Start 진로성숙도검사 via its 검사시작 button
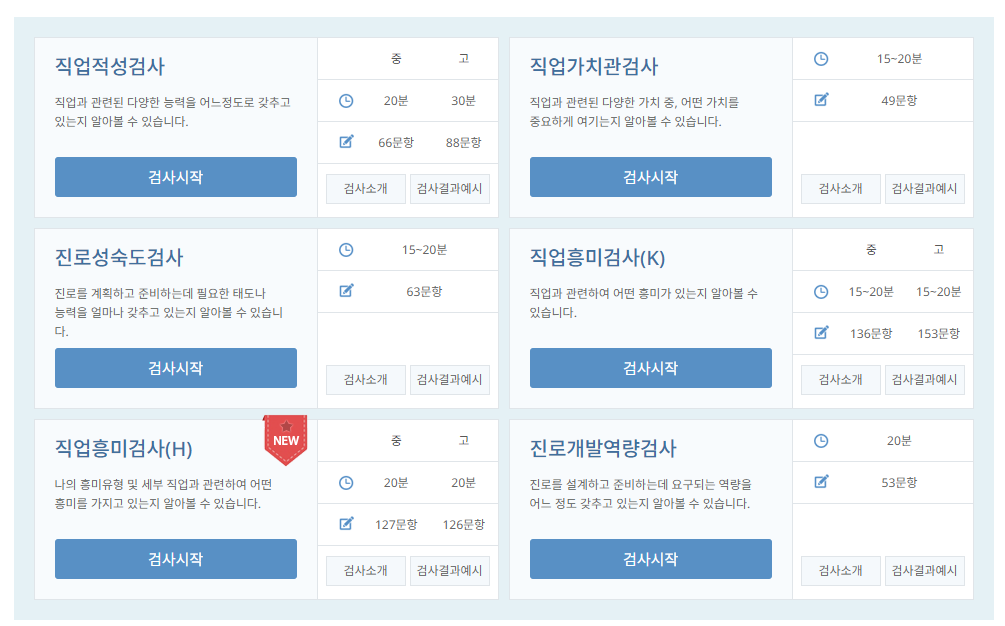The image size is (1005, 626). (x=176, y=368)
